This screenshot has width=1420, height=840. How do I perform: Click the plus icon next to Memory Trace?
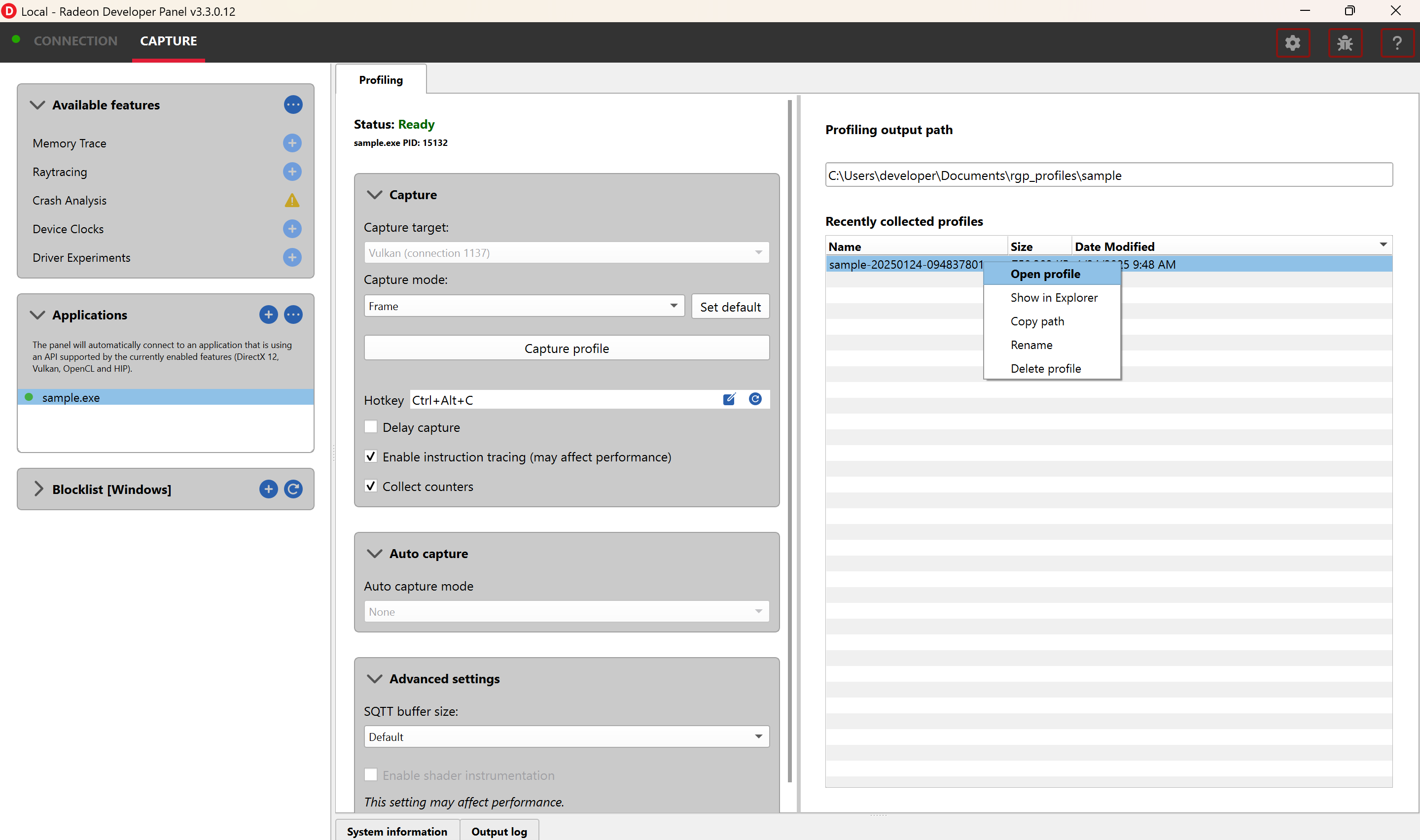point(292,143)
